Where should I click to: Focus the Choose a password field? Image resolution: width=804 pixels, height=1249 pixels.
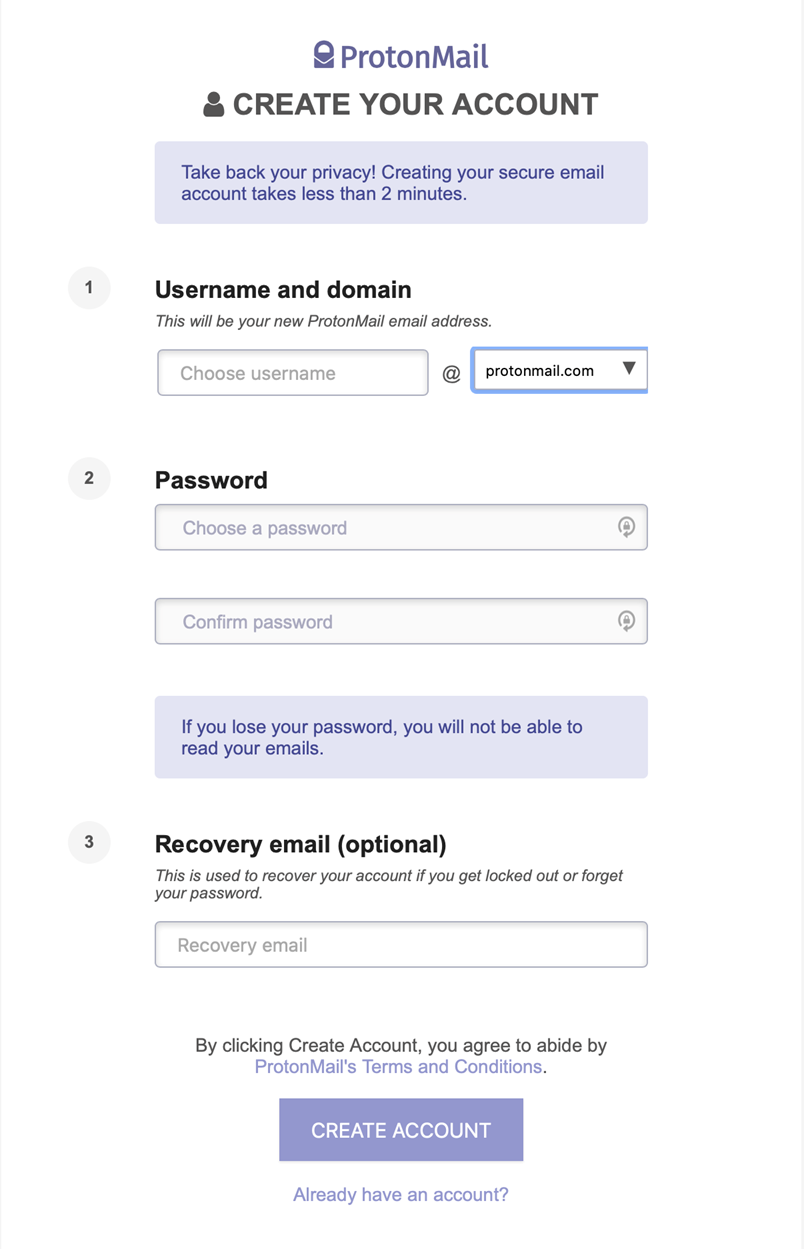click(x=401, y=527)
